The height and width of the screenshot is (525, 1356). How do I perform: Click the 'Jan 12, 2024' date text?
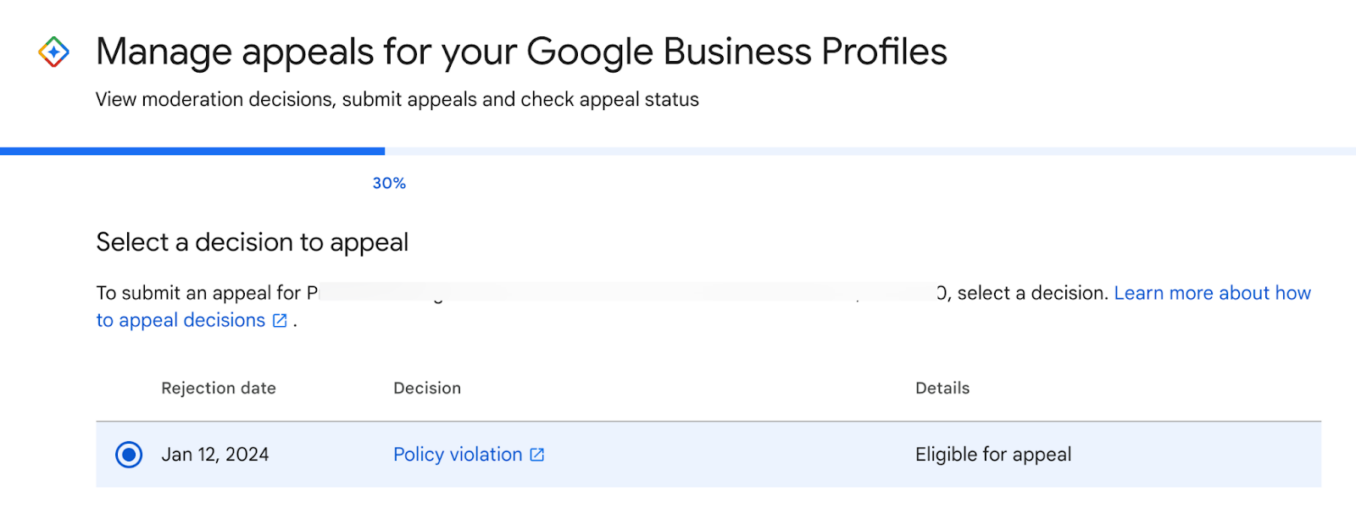coord(215,455)
